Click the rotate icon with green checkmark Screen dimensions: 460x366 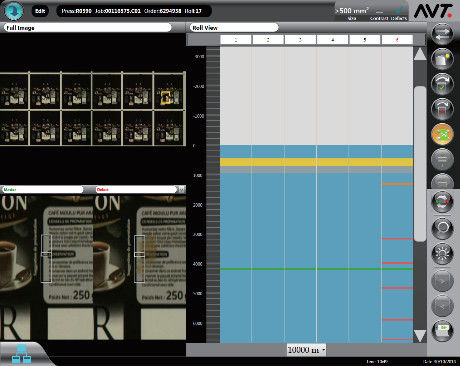(442, 84)
